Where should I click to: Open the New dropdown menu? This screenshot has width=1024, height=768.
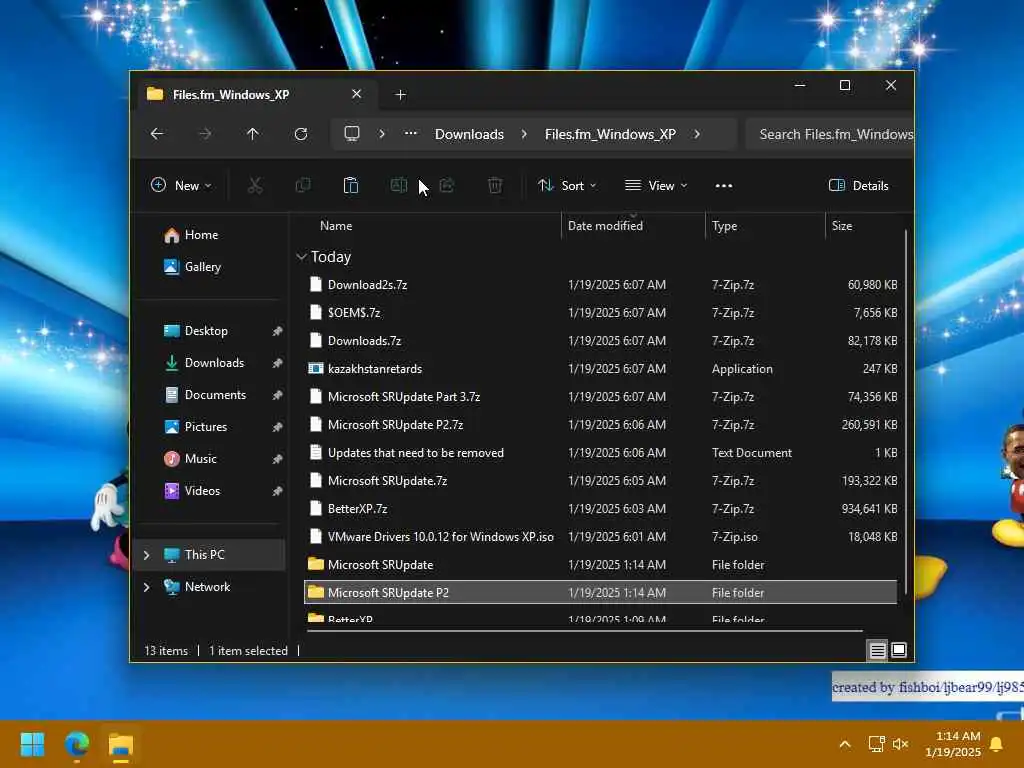181,185
